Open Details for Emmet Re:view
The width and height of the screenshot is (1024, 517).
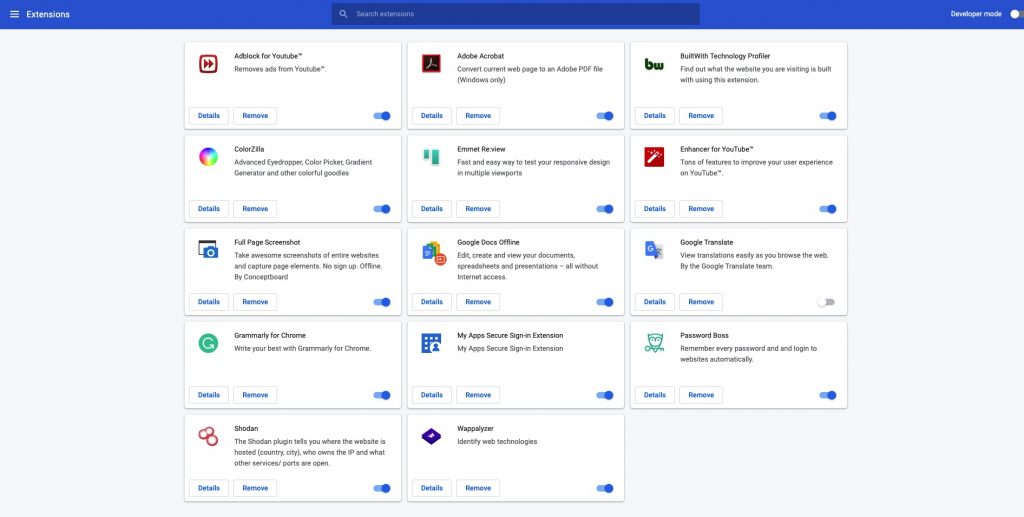tap(432, 209)
